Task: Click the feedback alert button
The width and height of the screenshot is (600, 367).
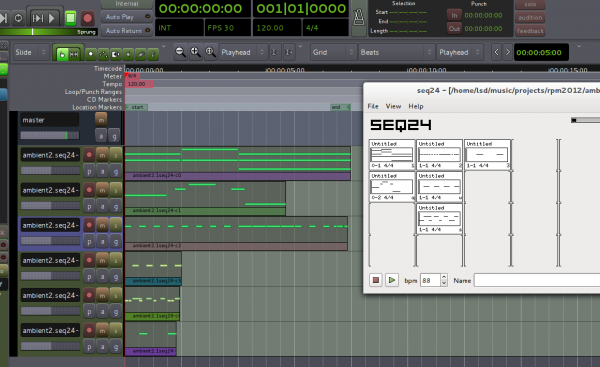Action: click(x=530, y=31)
